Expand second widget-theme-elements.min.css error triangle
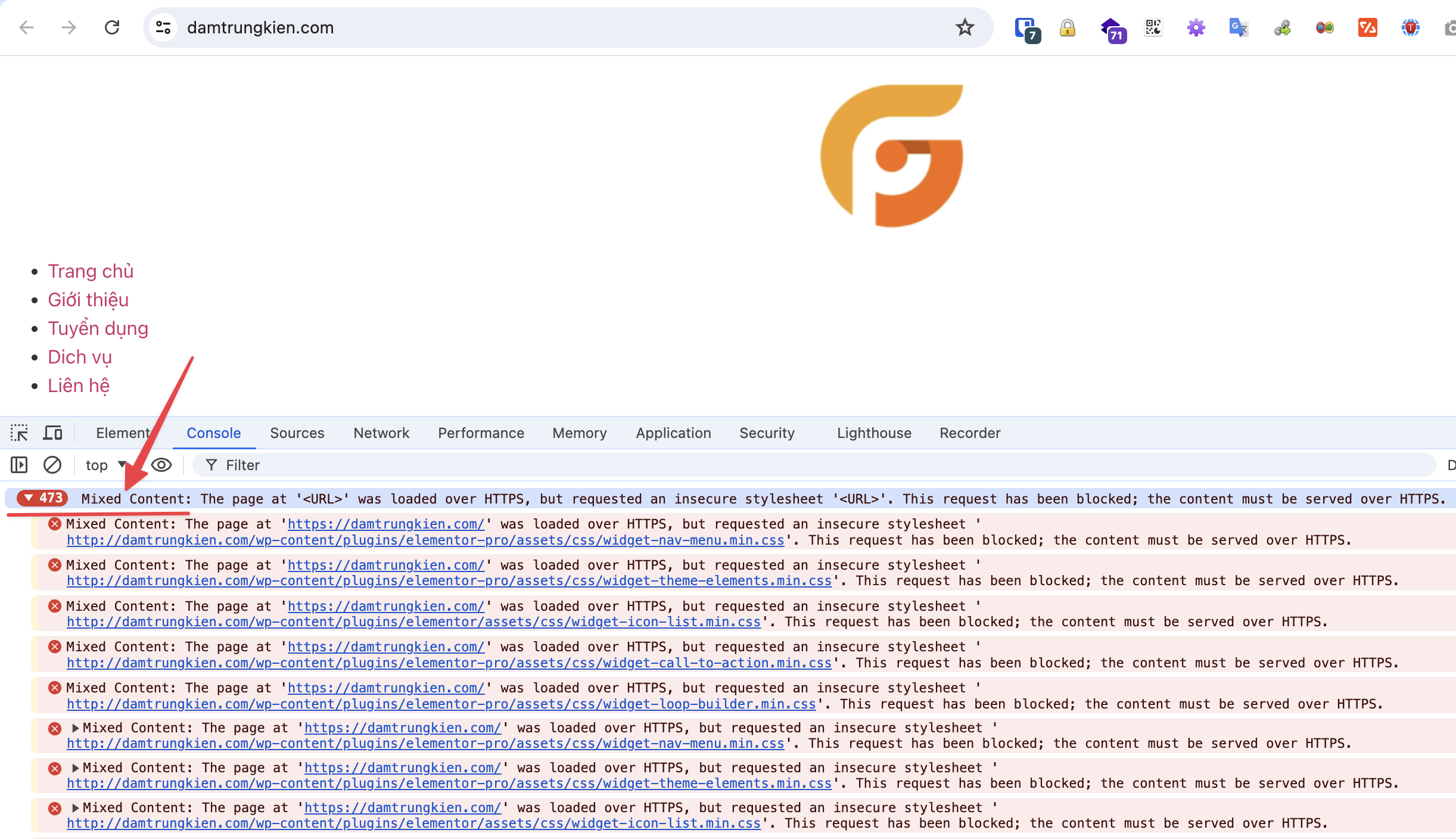The image size is (1456, 839). [75, 767]
